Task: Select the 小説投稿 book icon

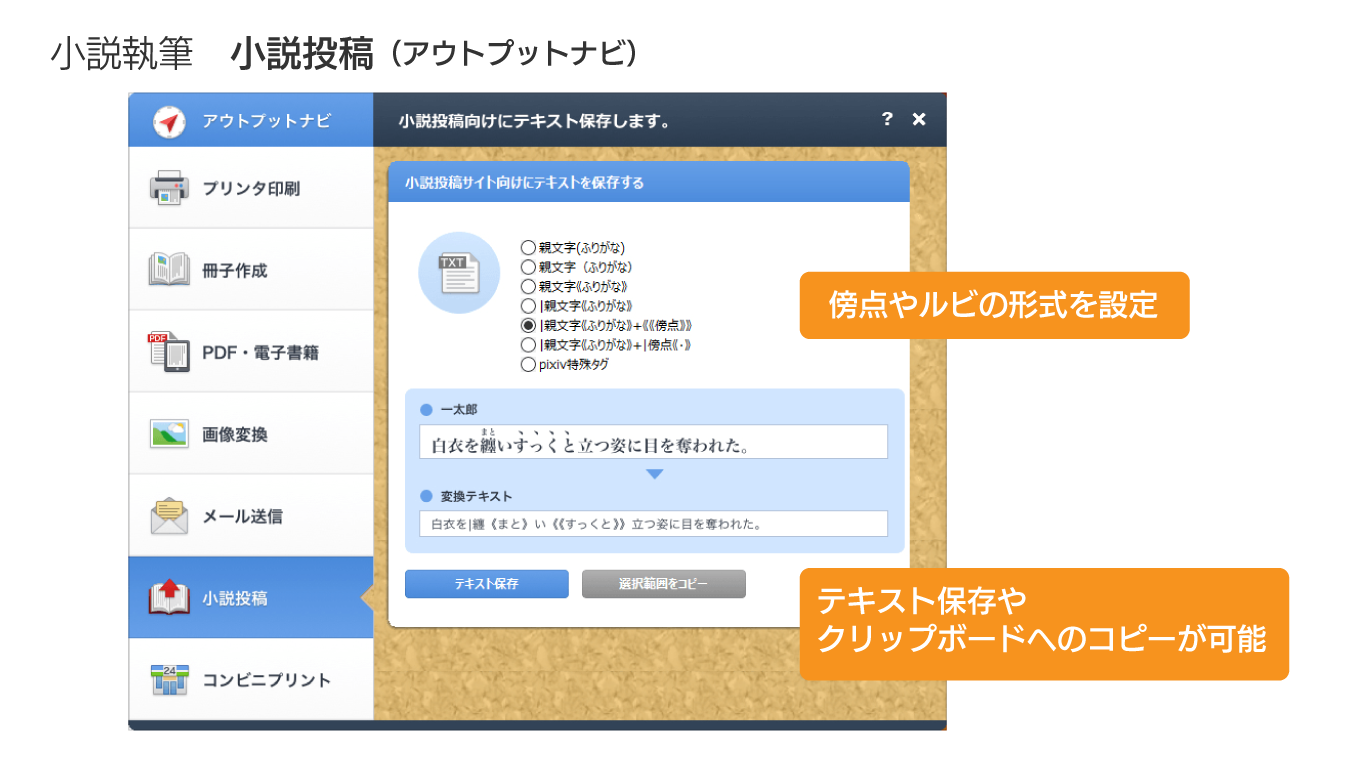Action: click(169, 598)
